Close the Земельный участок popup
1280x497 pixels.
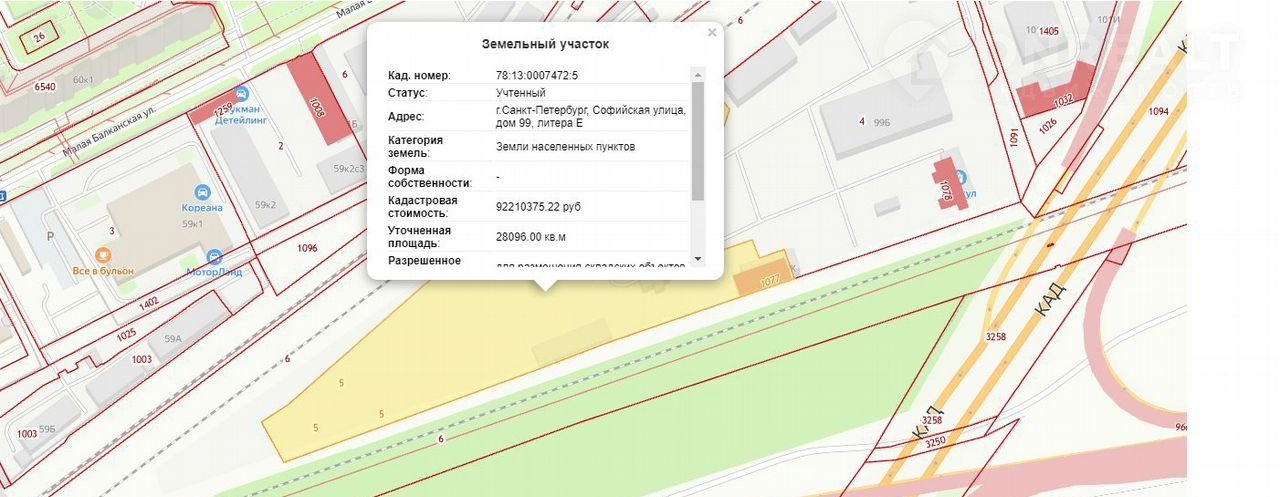pos(712,33)
